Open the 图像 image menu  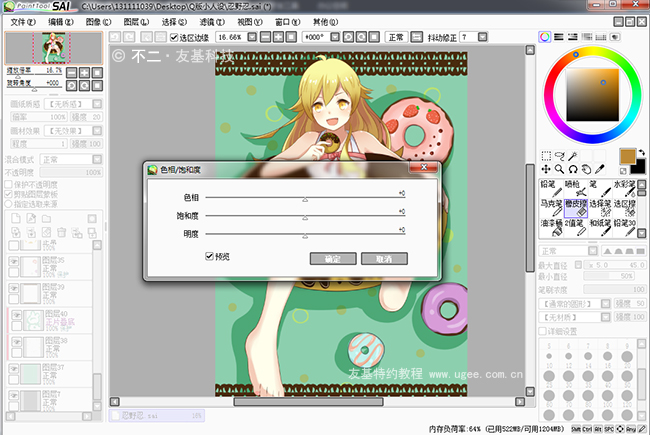click(98, 22)
